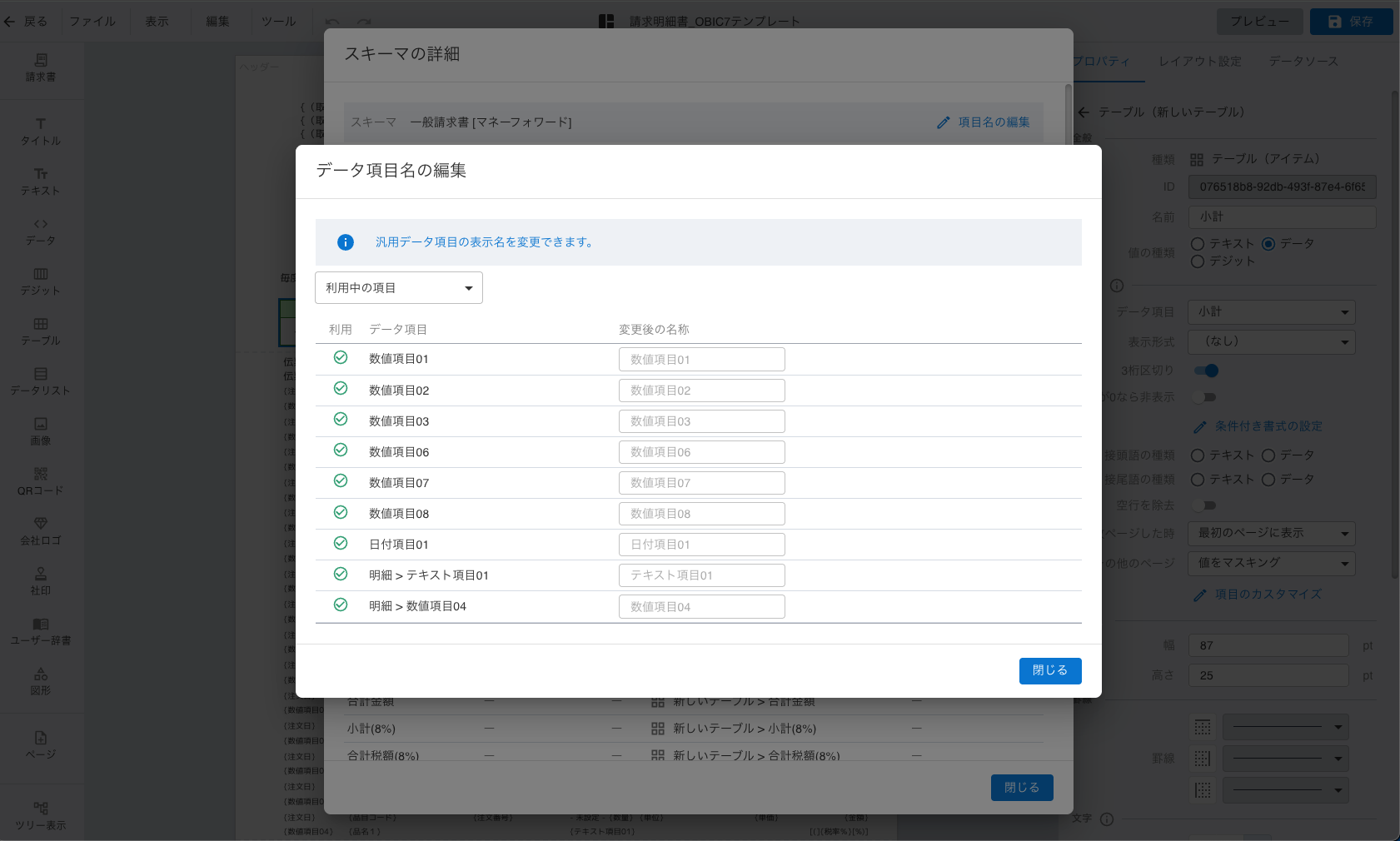Toggle the check mark for 明細 > 数値項目04

coord(341,605)
